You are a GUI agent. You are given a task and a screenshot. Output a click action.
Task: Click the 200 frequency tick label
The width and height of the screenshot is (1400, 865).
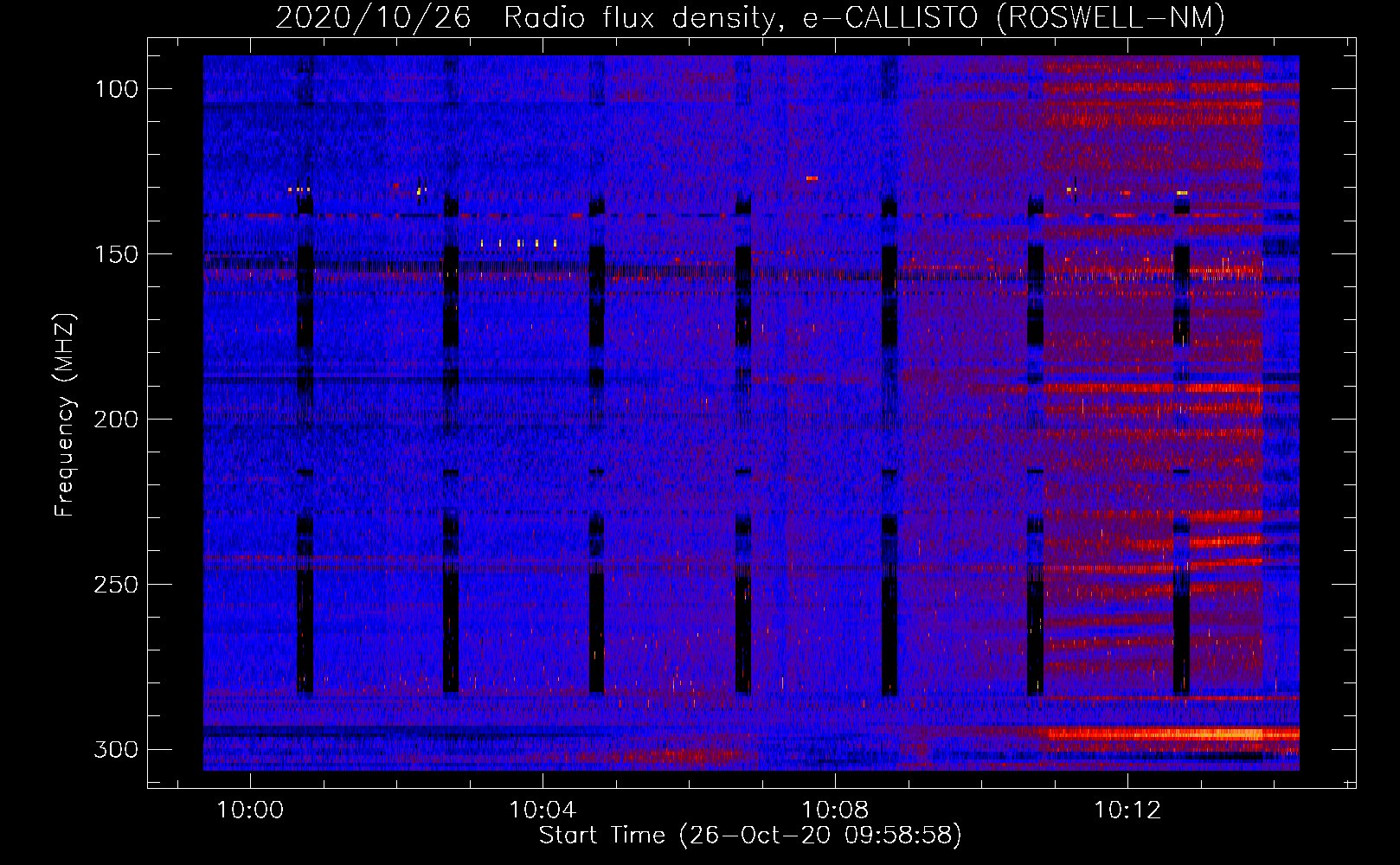click(116, 420)
